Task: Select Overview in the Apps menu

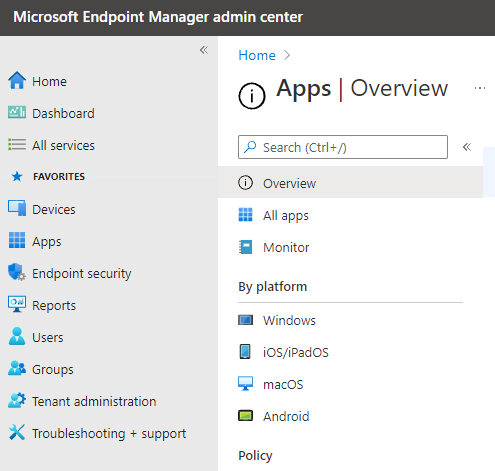Action: pos(350,183)
